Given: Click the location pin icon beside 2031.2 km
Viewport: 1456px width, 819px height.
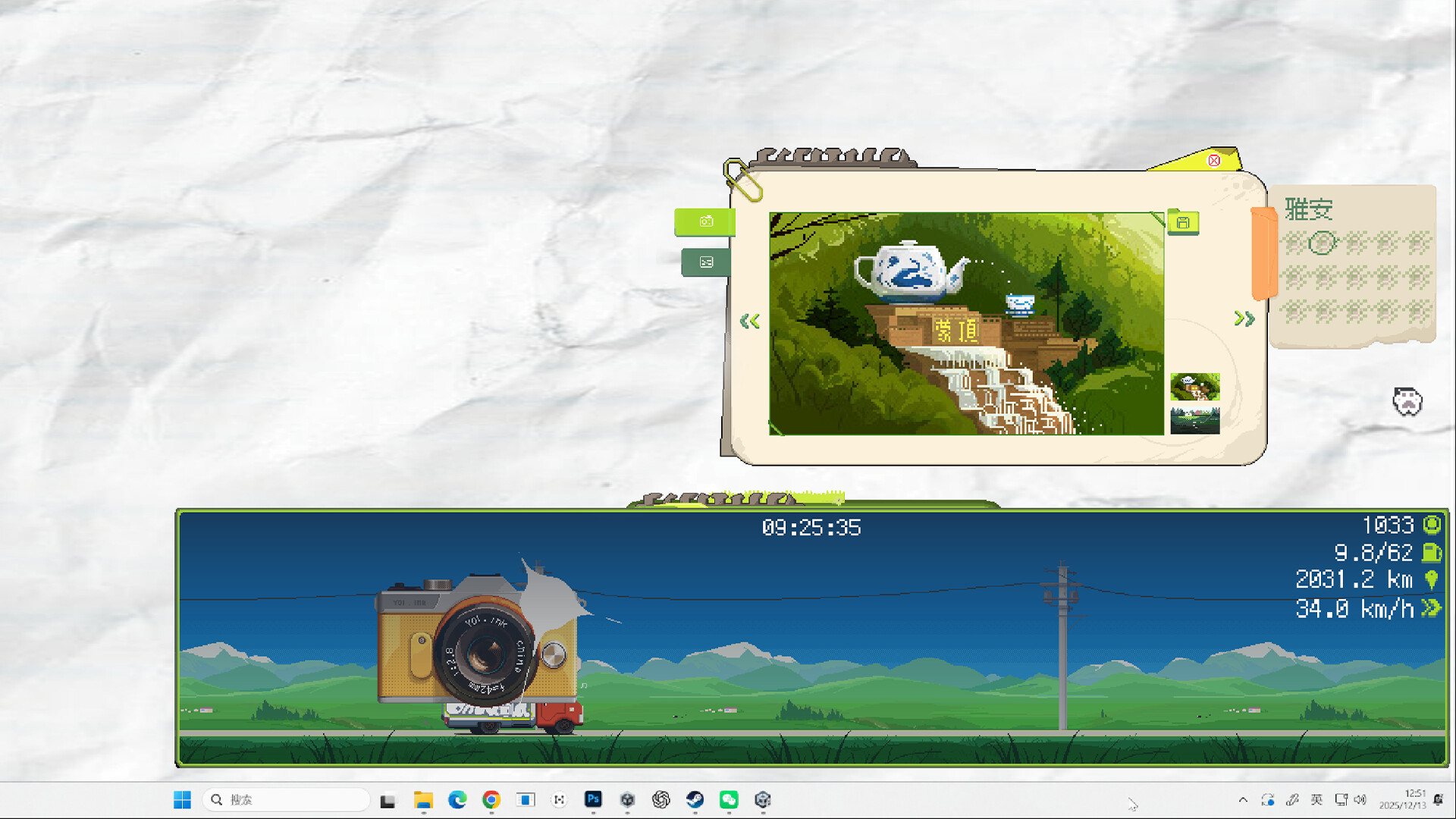Looking at the screenshot, I should (x=1430, y=580).
